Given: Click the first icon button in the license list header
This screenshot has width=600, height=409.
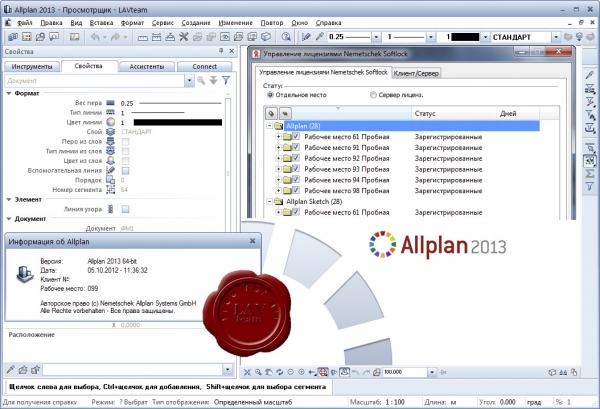Looking at the screenshot, I should pyautogui.click(x=271, y=113).
